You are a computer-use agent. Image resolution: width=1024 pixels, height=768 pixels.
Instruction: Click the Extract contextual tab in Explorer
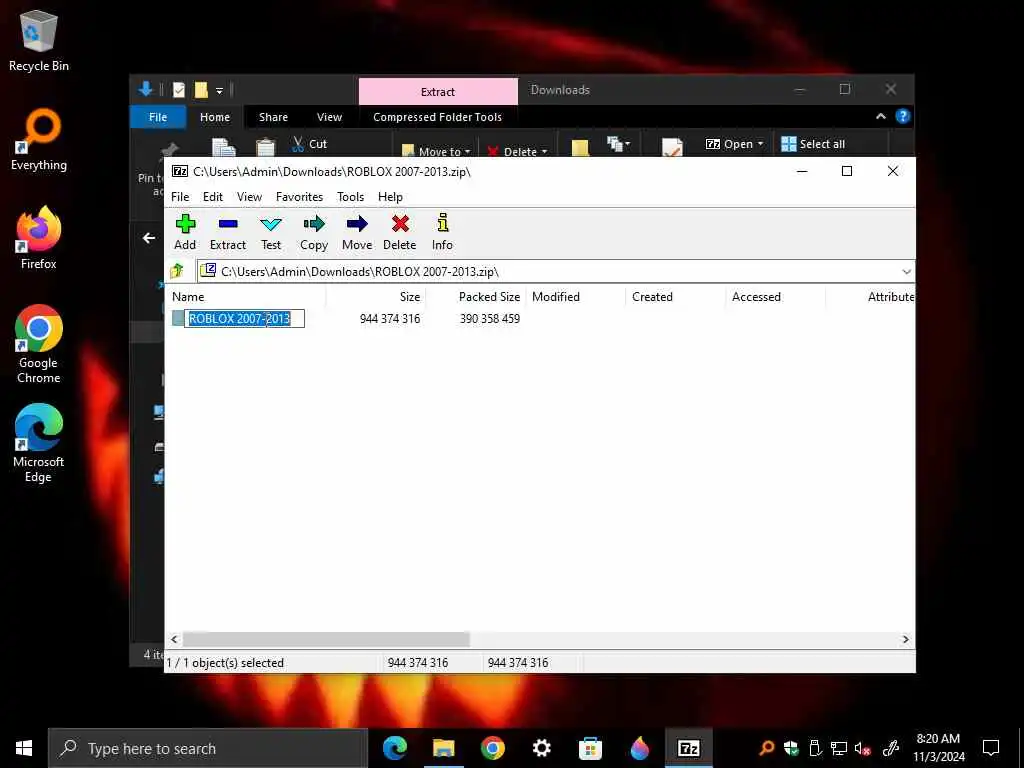[438, 91]
